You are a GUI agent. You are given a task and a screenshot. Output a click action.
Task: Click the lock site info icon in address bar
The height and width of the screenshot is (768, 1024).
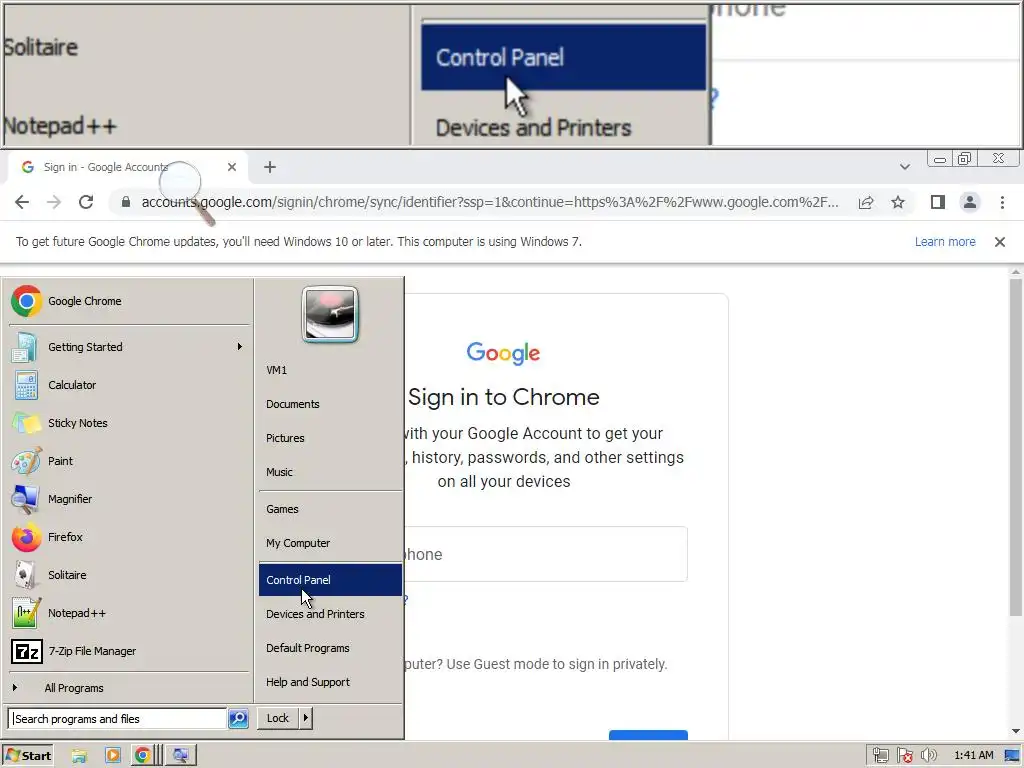[x=126, y=202]
